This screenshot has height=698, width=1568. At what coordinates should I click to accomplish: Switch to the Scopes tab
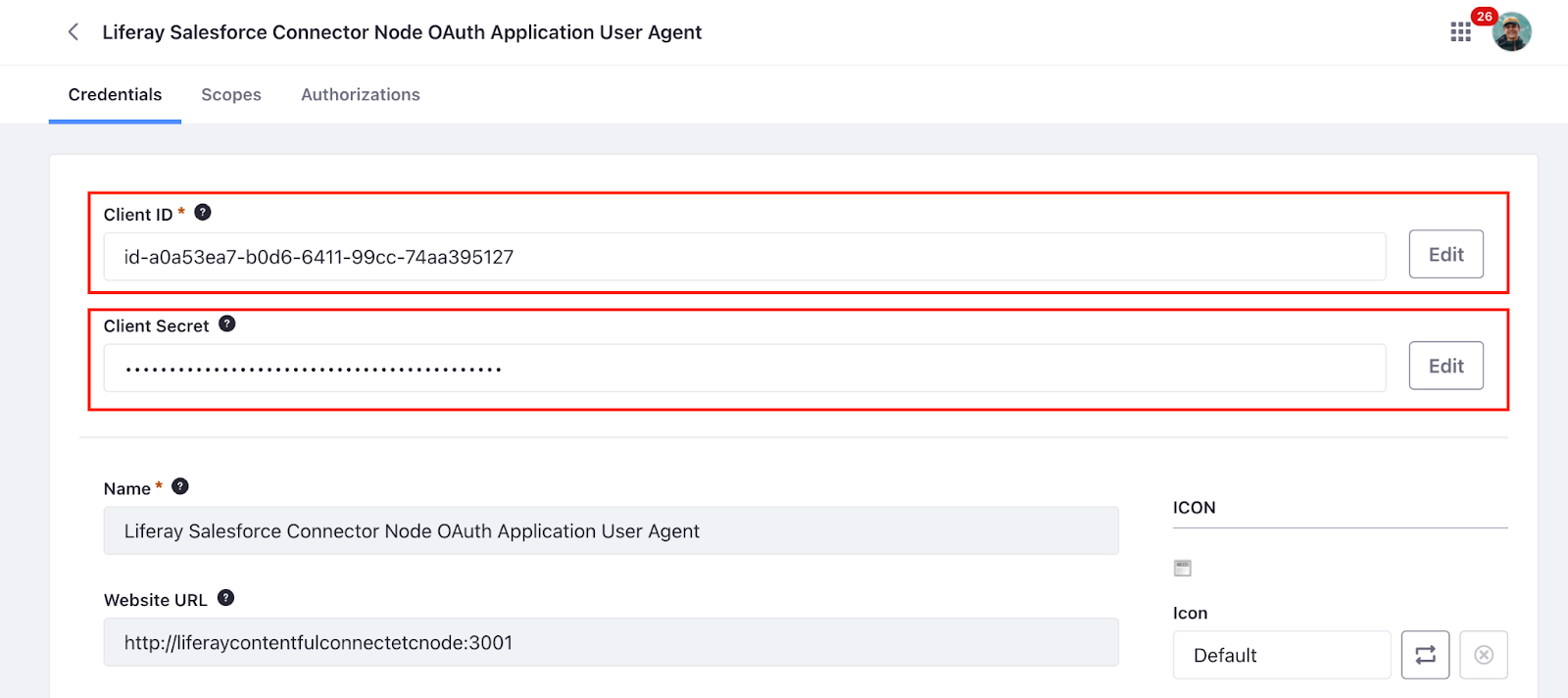point(231,94)
